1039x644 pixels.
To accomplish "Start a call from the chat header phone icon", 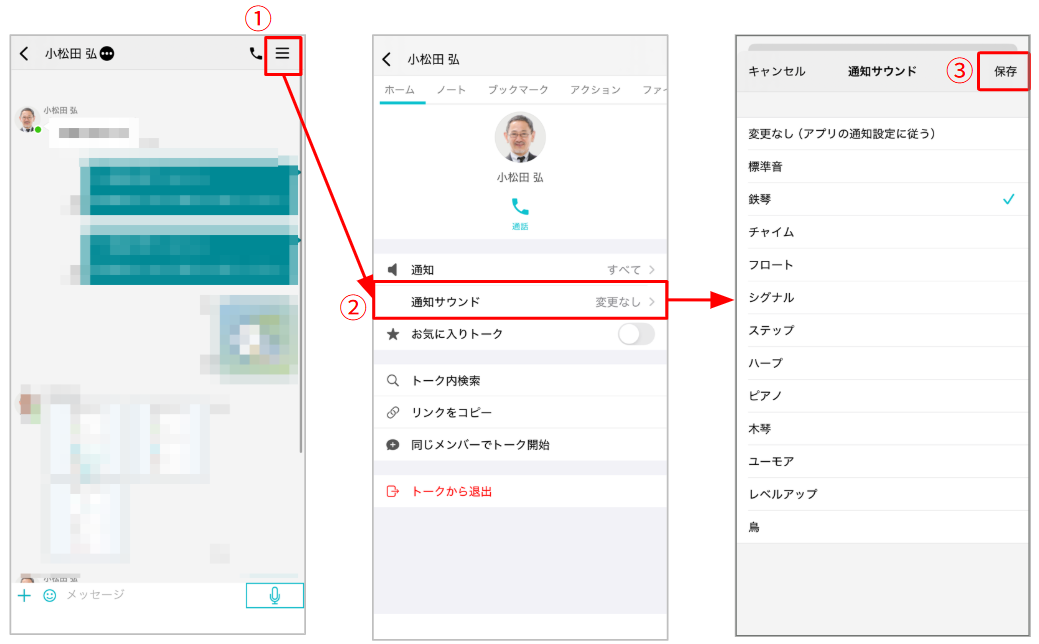I will pyautogui.click(x=256, y=54).
